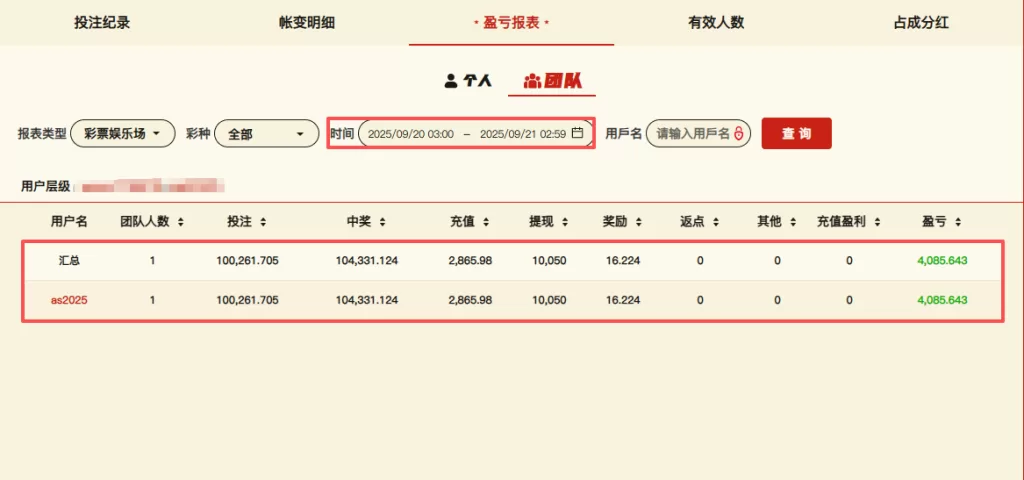Open the 时间 date range picker

[x=466, y=133]
